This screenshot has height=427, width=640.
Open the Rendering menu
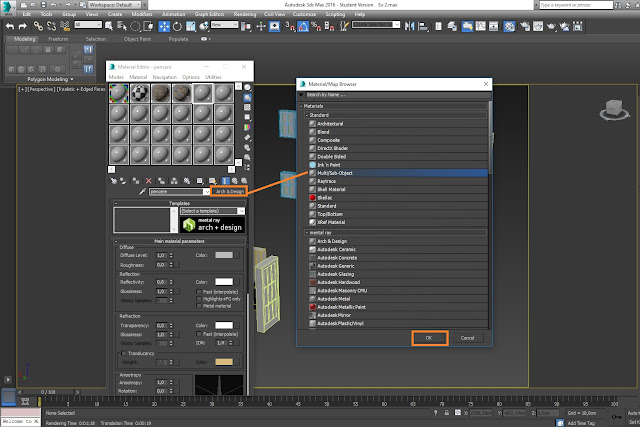point(244,14)
